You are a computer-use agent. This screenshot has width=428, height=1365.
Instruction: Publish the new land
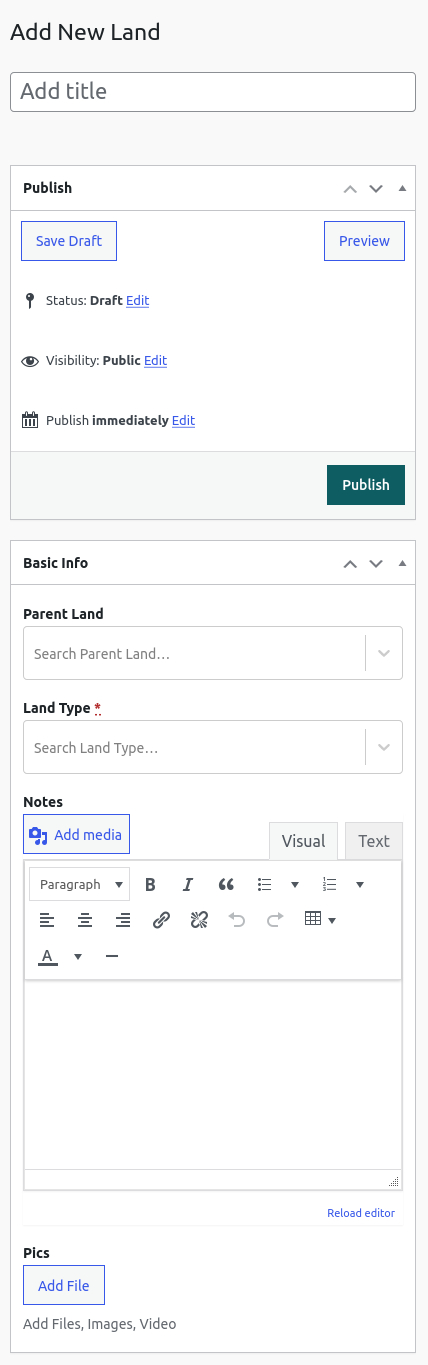[x=366, y=485]
